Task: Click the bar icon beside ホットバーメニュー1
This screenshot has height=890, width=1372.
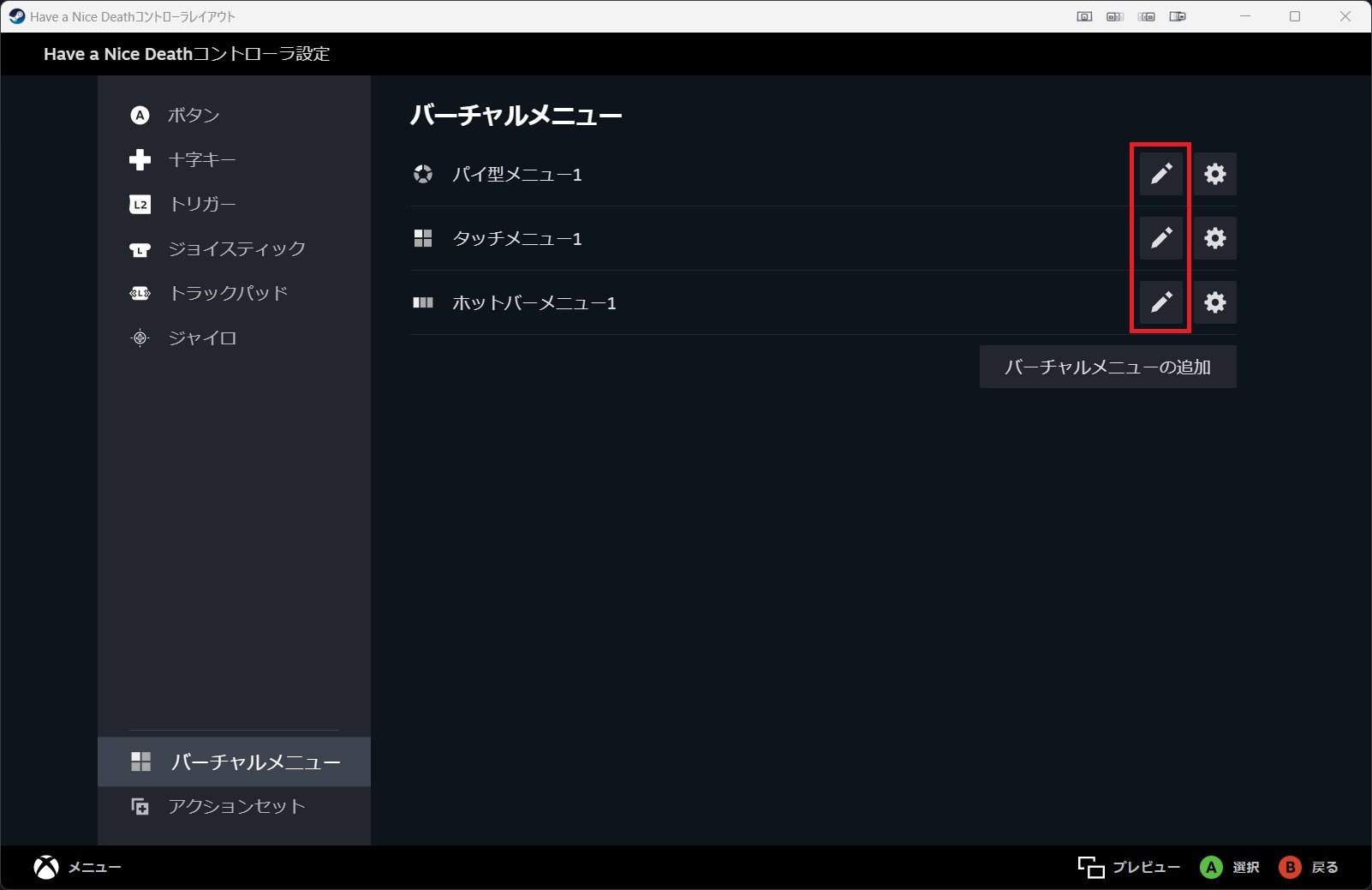Action: [x=423, y=302]
